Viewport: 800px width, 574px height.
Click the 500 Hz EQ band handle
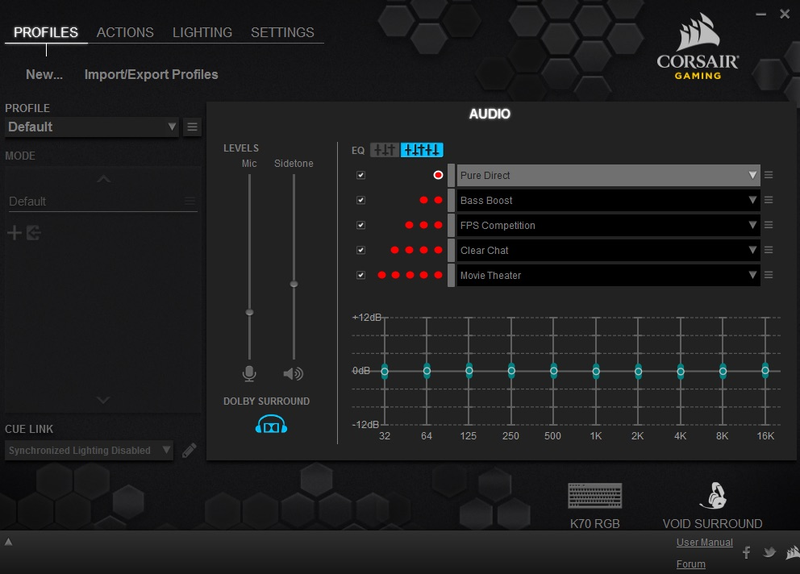[x=554, y=371]
